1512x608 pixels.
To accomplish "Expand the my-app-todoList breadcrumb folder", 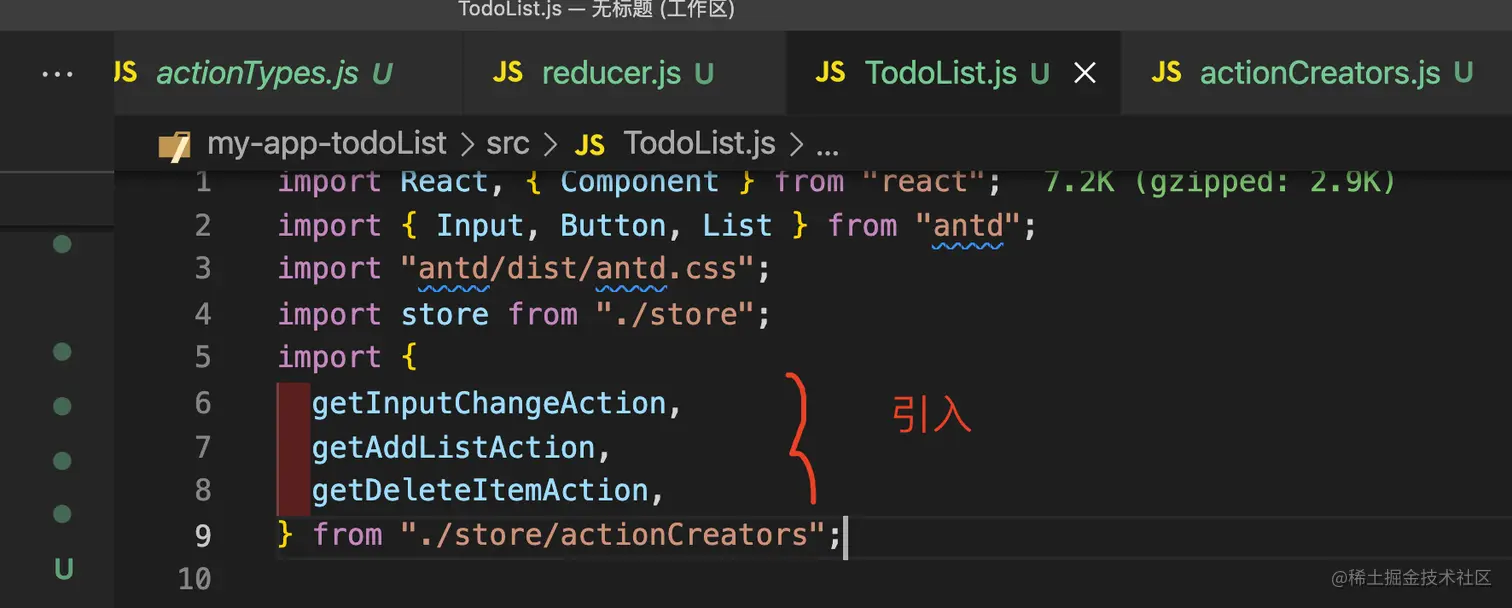I will pyautogui.click(x=326, y=144).
